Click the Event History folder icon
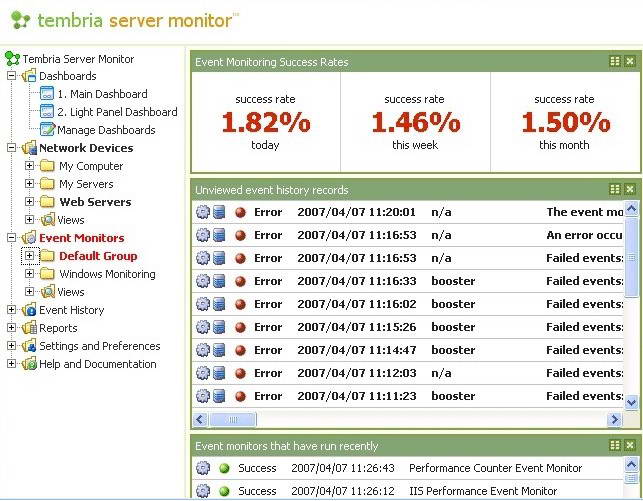This screenshot has height=501, width=643. point(29,310)
